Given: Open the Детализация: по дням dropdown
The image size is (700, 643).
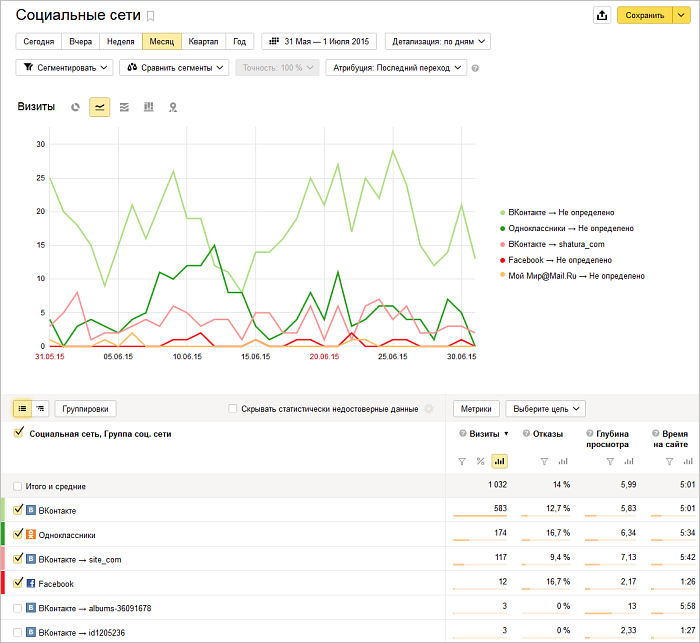Looking at the screenshot, I should [x=438, y=42].
